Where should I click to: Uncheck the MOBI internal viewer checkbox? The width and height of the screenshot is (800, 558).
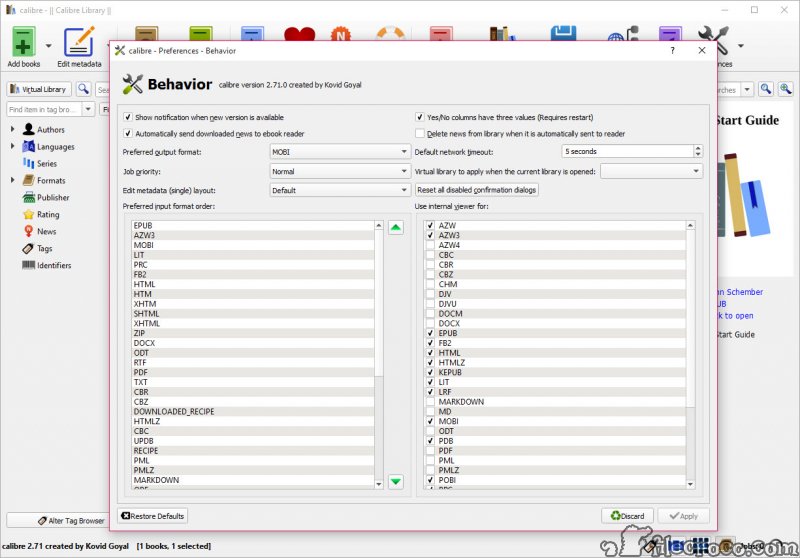[430, 421]
